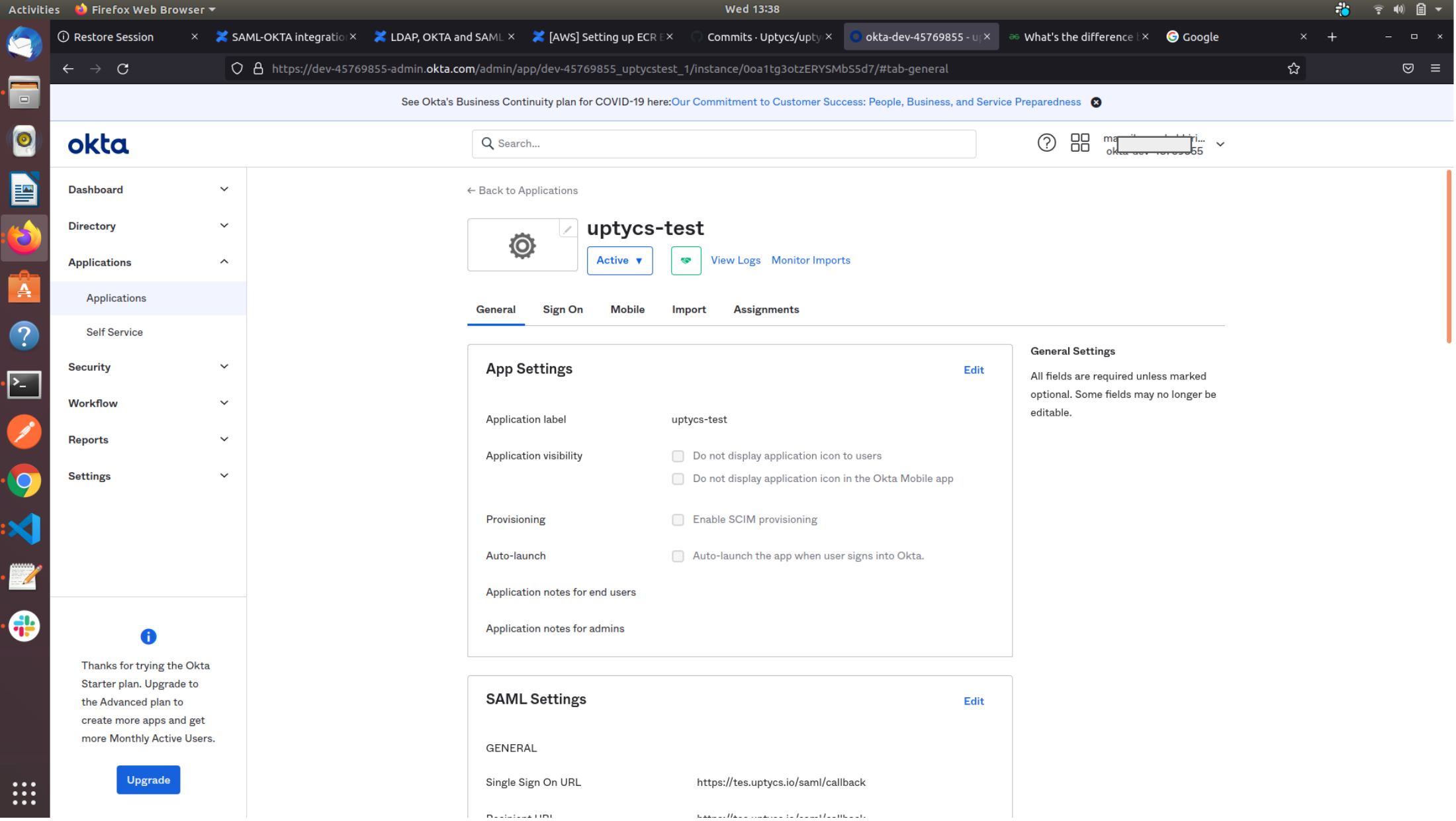1456x821 pixels.
Task: Click the Okta search field
Action: (723, 144)
